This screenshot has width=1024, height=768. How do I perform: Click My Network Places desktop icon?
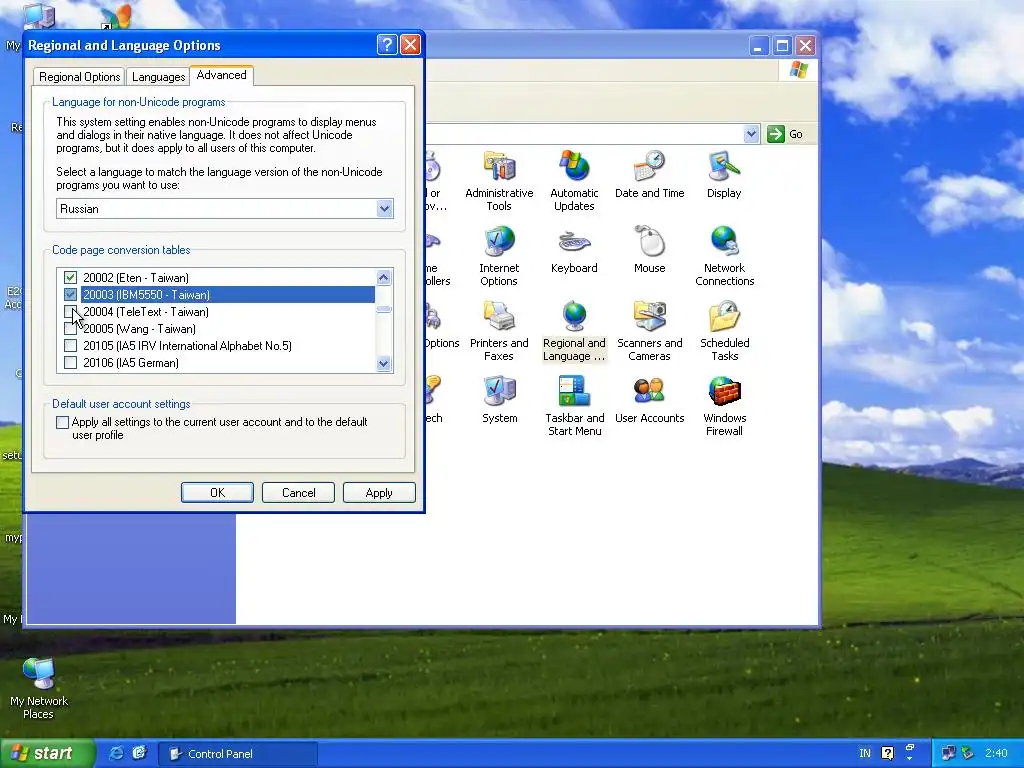[x=39, y=688]
